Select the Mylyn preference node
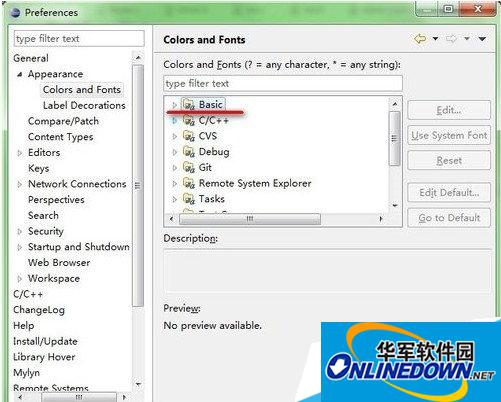 [x=26, y=373]
